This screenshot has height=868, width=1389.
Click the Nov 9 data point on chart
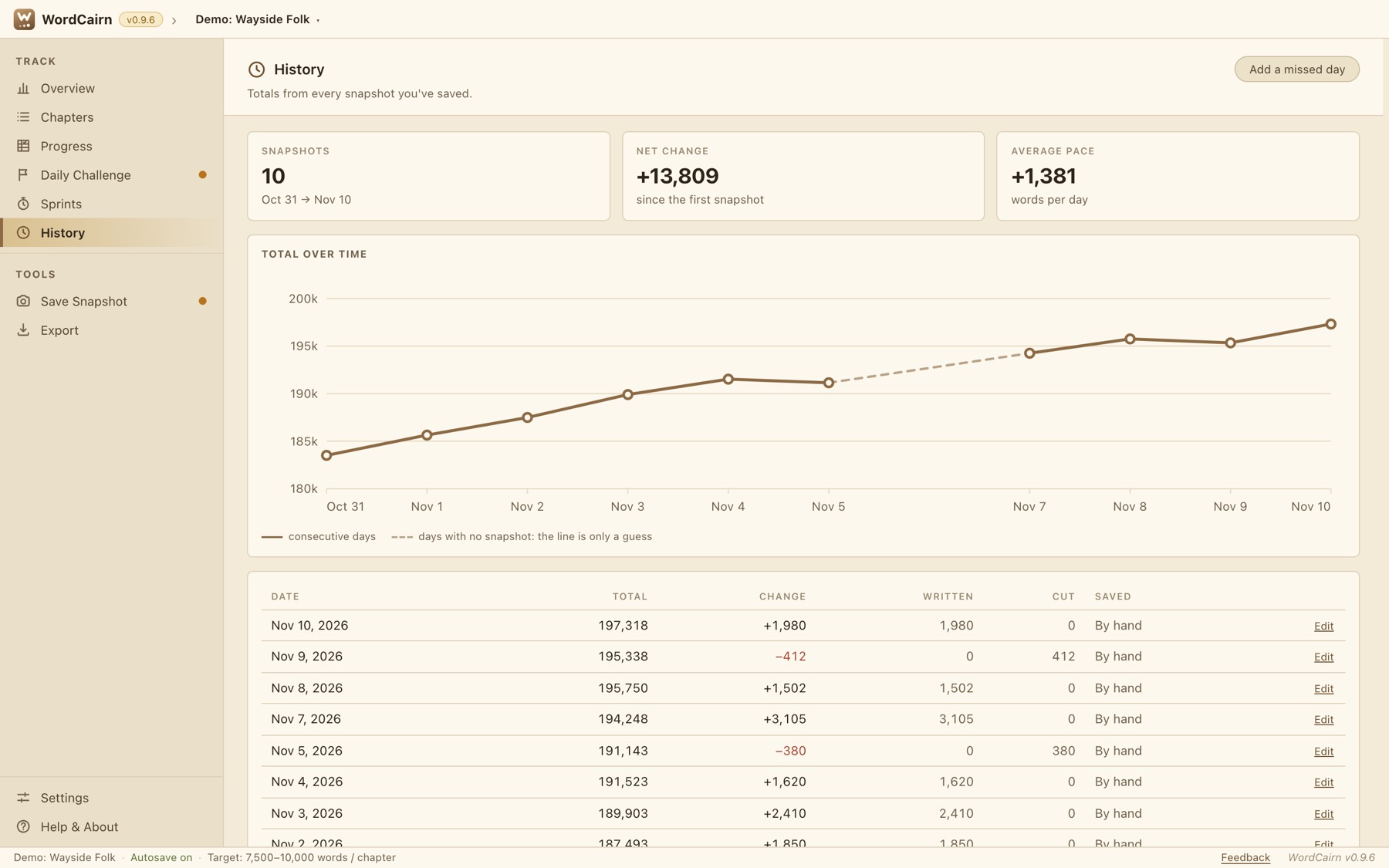(1230, 343)
